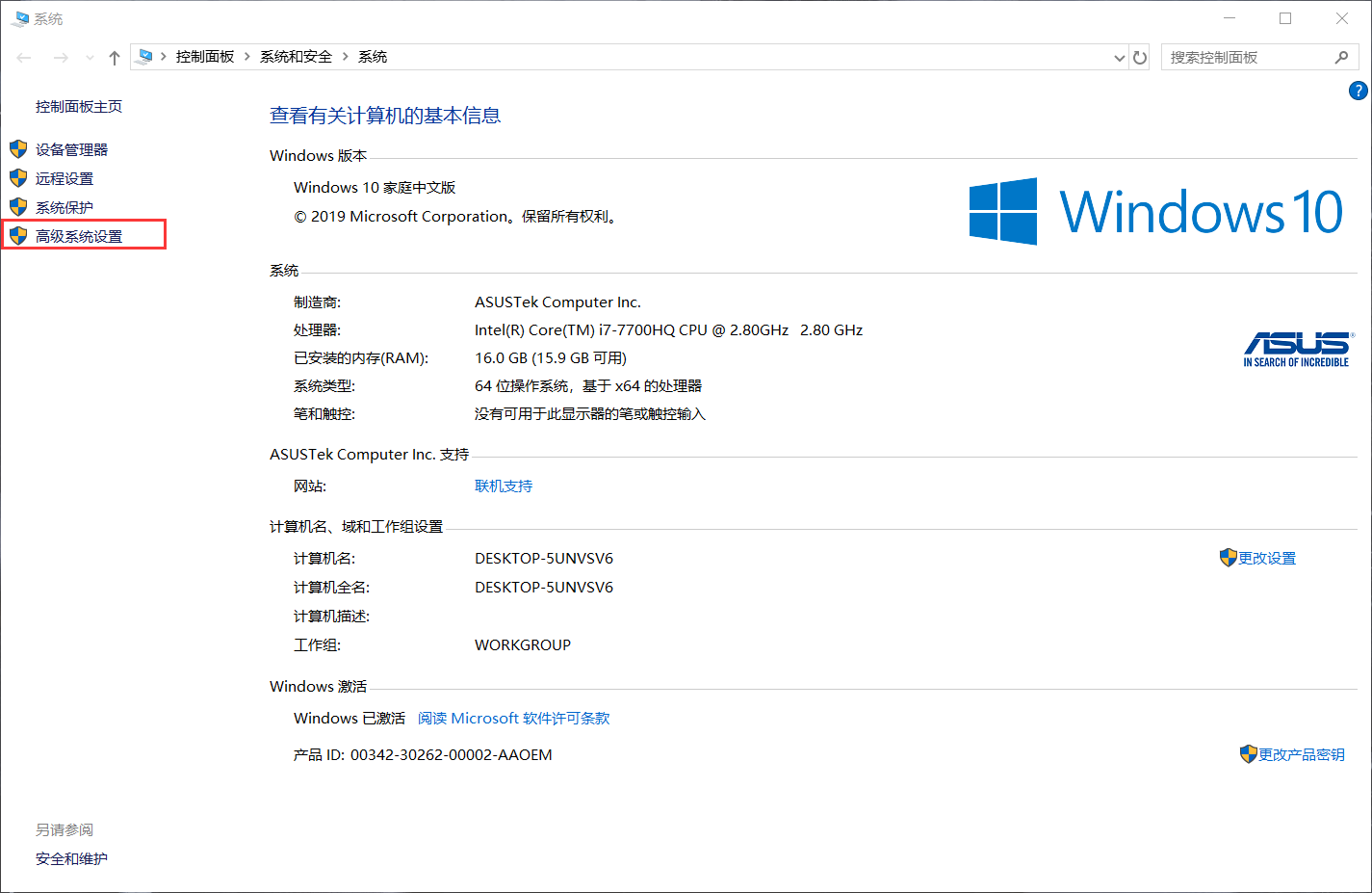This screenshot has height=893, width=1372.
Task: Minimize the 系统 window
Action: [1230, 18]
